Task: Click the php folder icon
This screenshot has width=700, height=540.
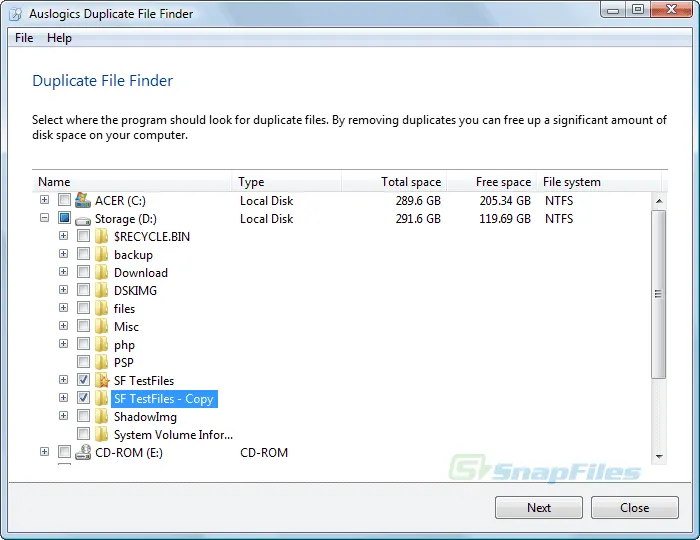Action: tap(102, 344)
